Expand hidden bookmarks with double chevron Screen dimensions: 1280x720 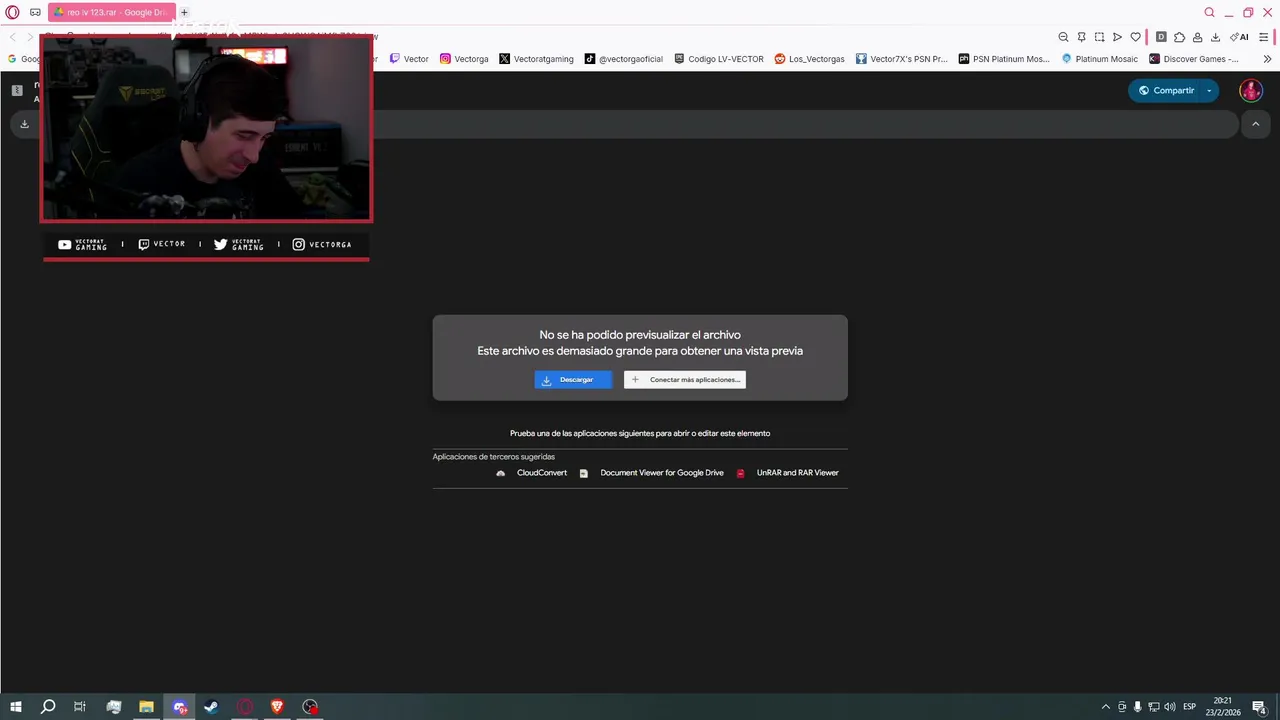[1267, 59]
